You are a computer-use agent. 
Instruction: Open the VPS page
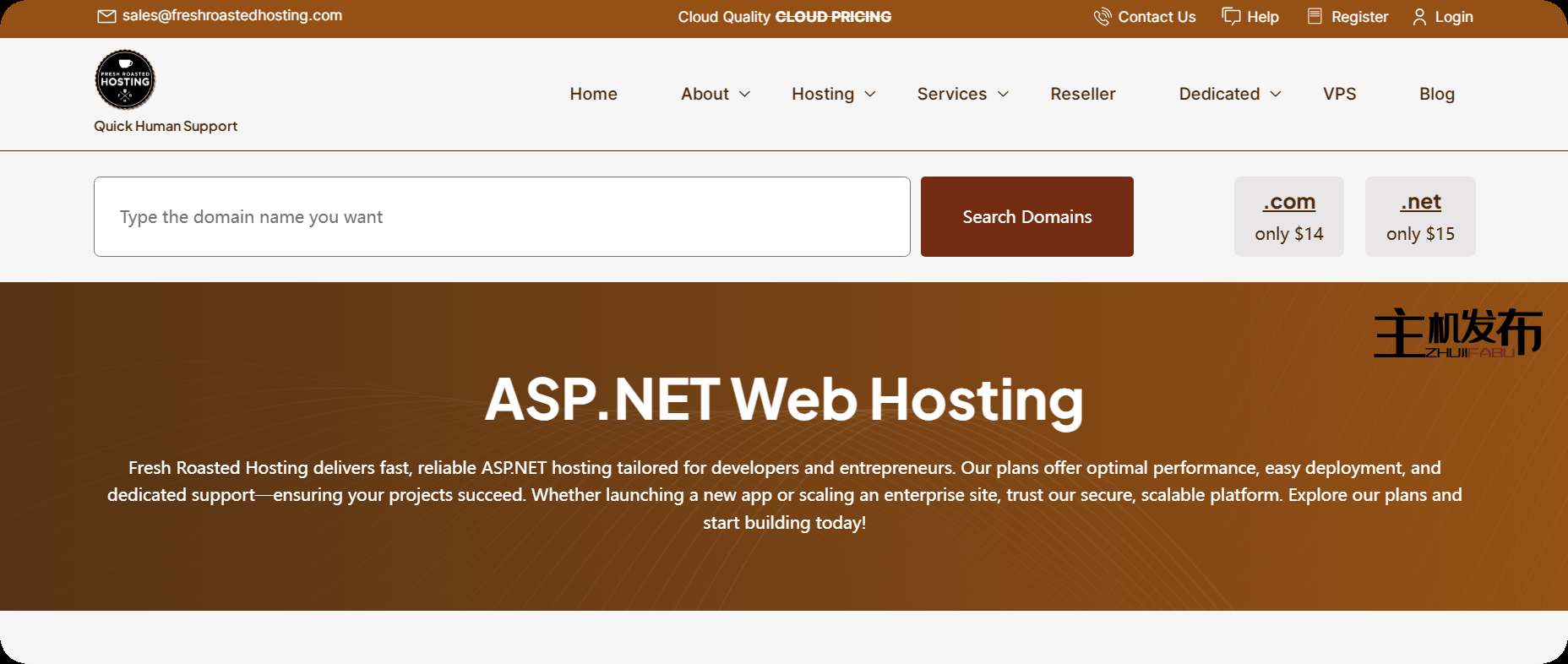pyautogui.click(x=1339, y=94)
